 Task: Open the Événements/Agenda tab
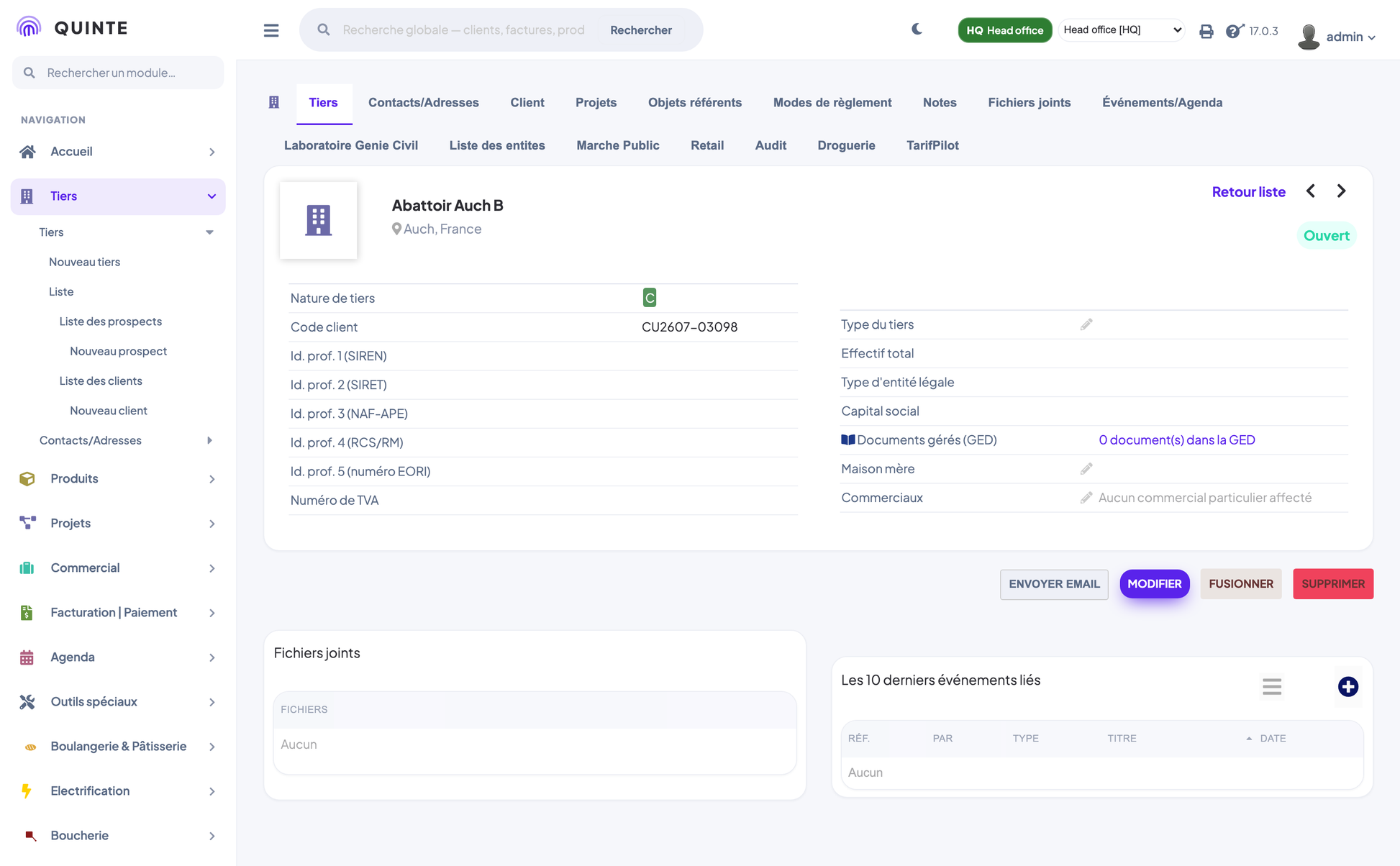pyautogui.click(x=1163, y=102)
